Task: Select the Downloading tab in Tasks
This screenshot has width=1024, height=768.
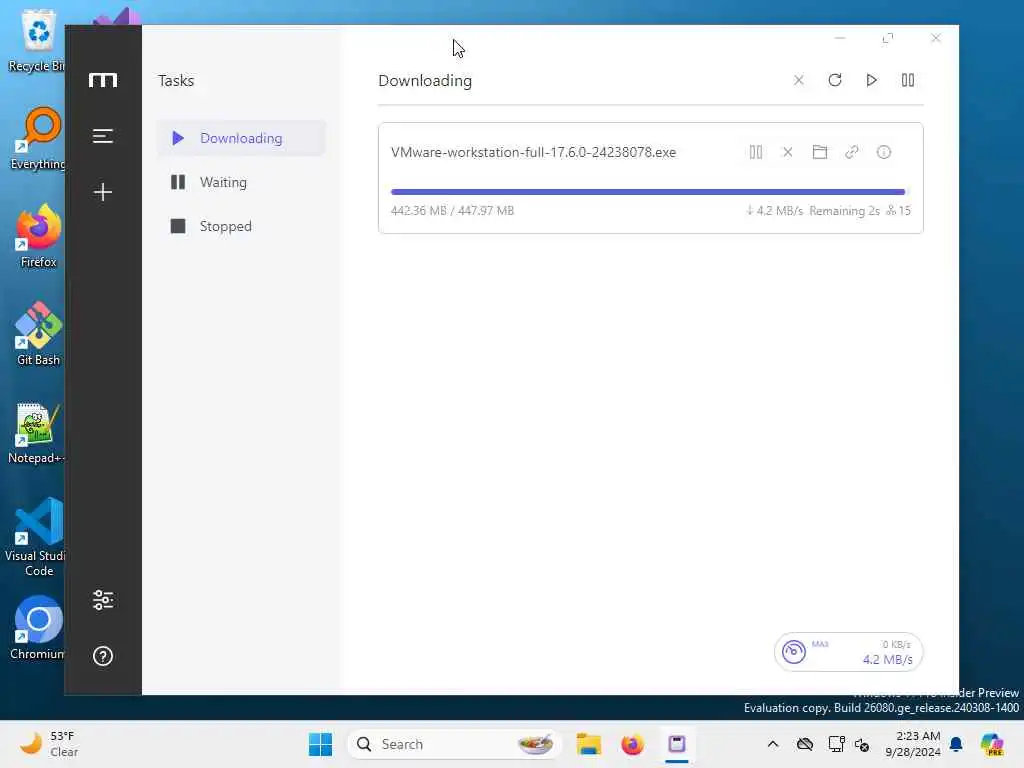Action: pyautogui.click(x=241, y=138)
